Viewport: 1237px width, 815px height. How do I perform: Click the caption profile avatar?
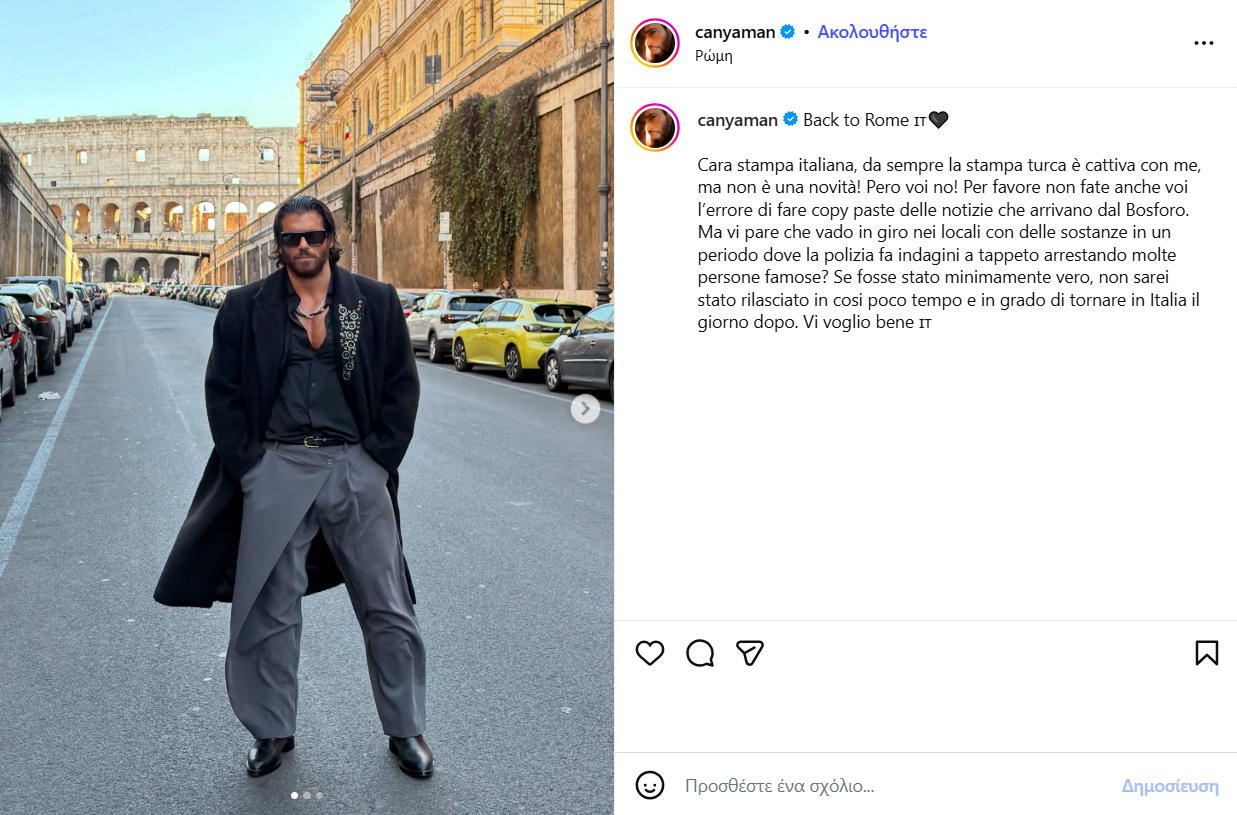click(655, 127)
